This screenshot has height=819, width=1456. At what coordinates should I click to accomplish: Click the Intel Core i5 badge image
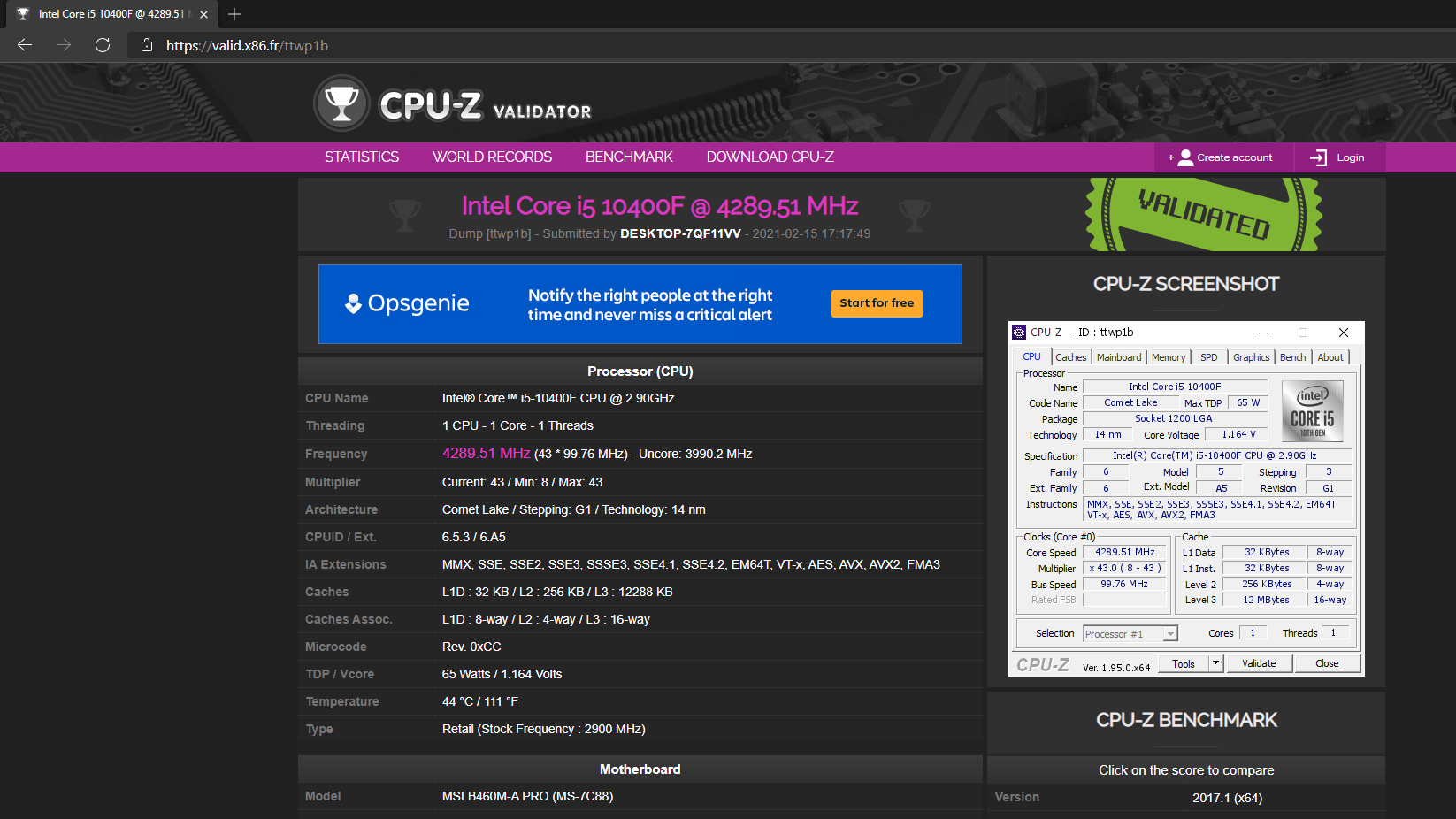[x=1313, y=411]
